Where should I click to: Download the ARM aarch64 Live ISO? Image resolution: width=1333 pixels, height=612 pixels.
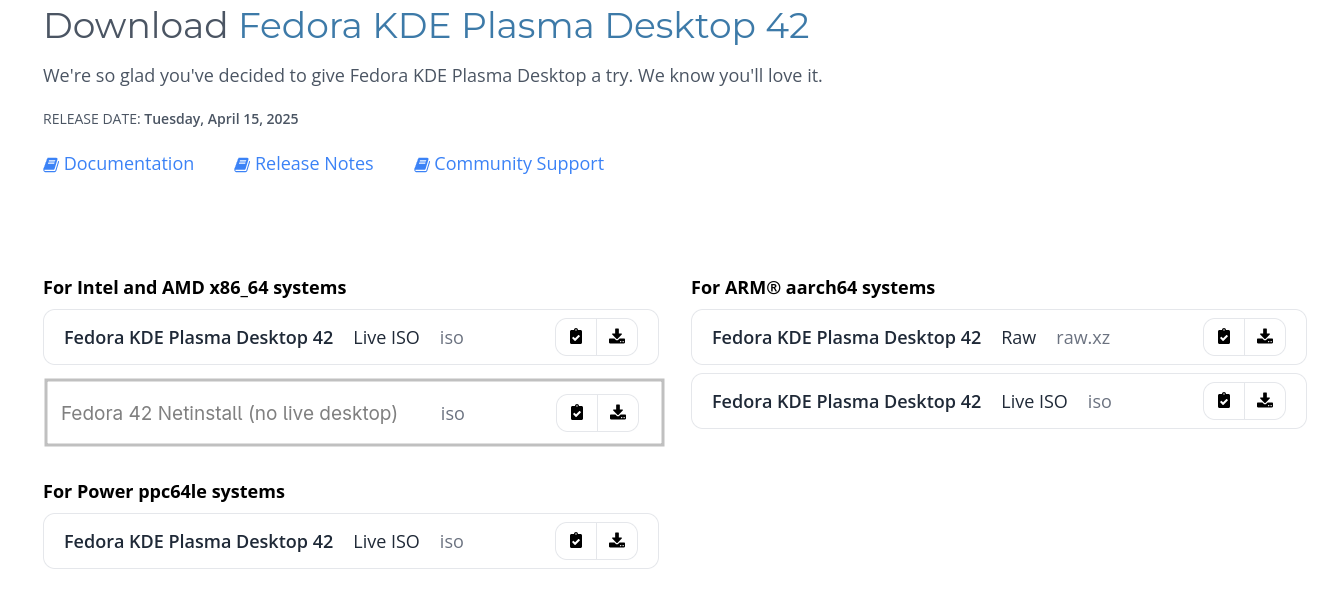[x=1265, y=401]
